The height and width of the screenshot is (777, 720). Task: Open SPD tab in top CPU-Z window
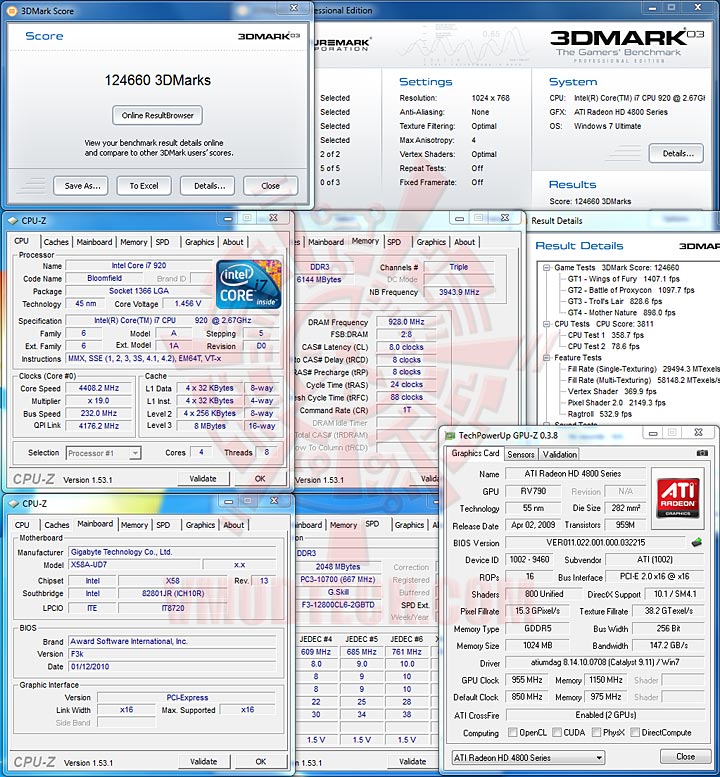163,242
